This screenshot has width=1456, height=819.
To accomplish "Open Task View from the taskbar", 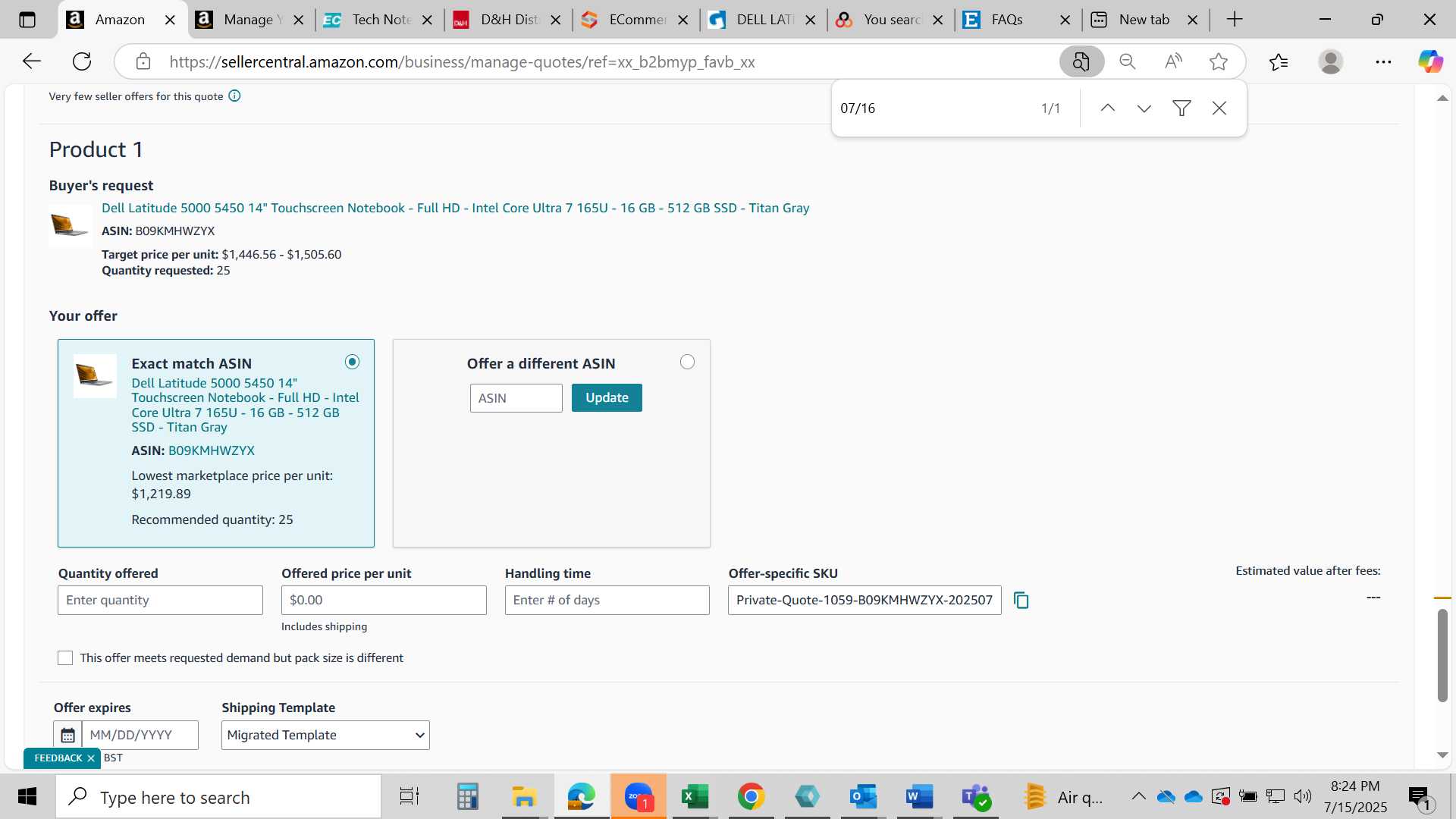I will click(409, 797).
